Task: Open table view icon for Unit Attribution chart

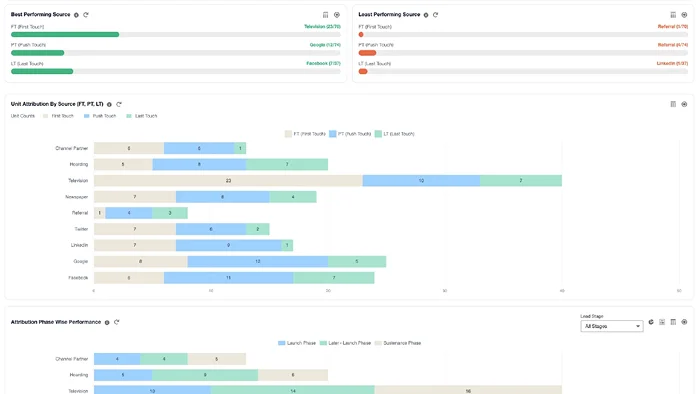Action: (x=673, y=104)
